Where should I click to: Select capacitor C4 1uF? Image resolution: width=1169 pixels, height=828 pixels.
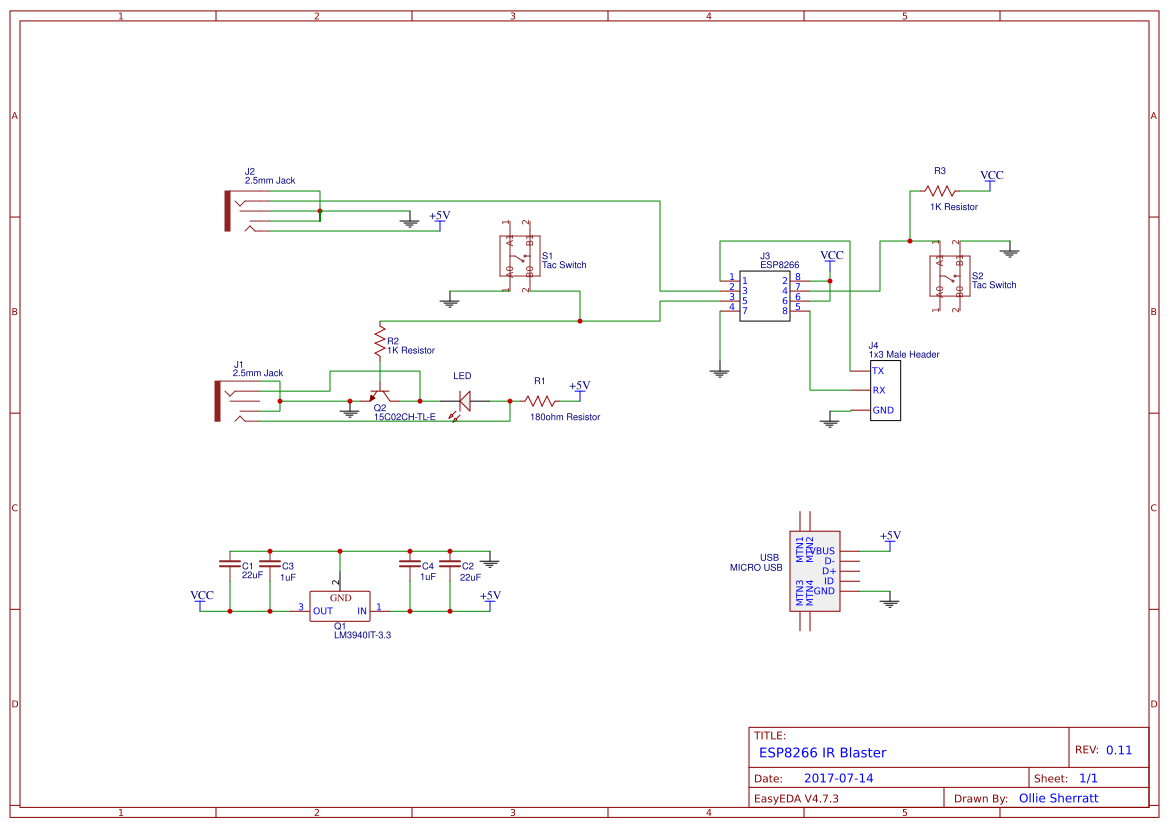411,565
